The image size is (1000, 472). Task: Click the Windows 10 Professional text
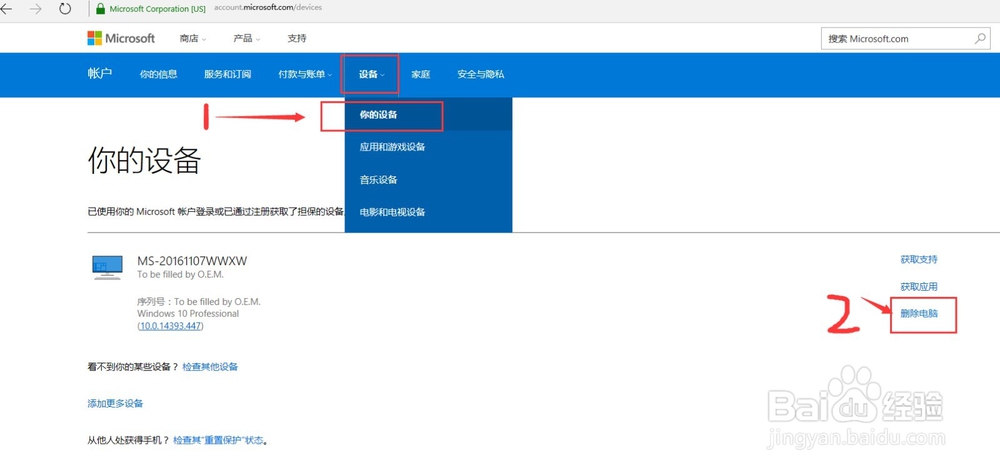click(188, 314)
